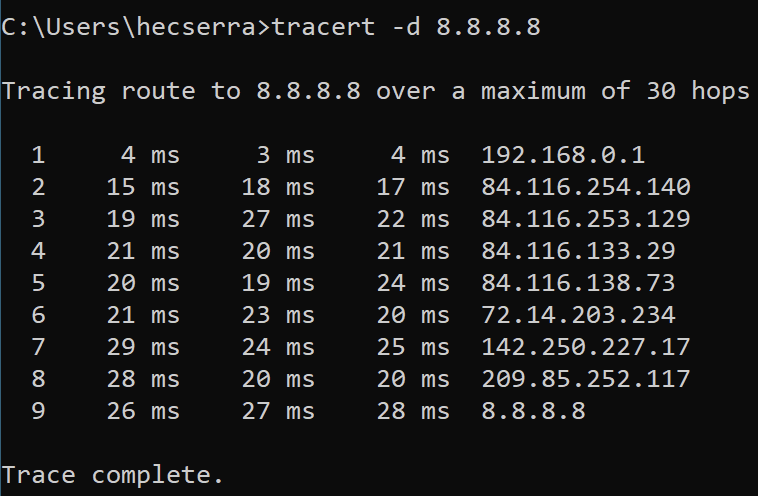Screen dimensions: 758x496
Task: Click the 29 ms value in hop 7
Action: 143,348
